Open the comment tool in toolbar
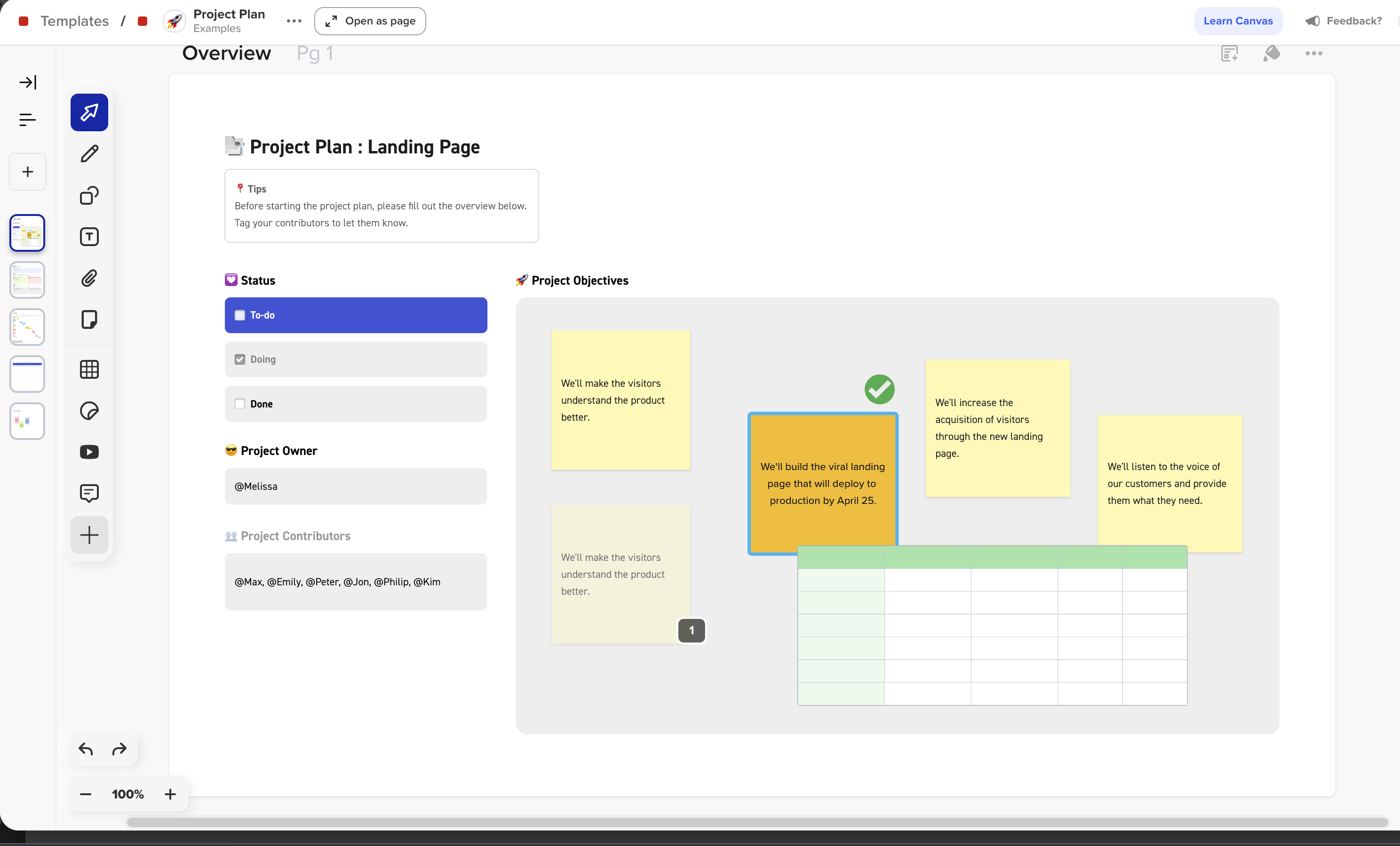Screen dimensions: 1400x846 click(x=89, y=493)
